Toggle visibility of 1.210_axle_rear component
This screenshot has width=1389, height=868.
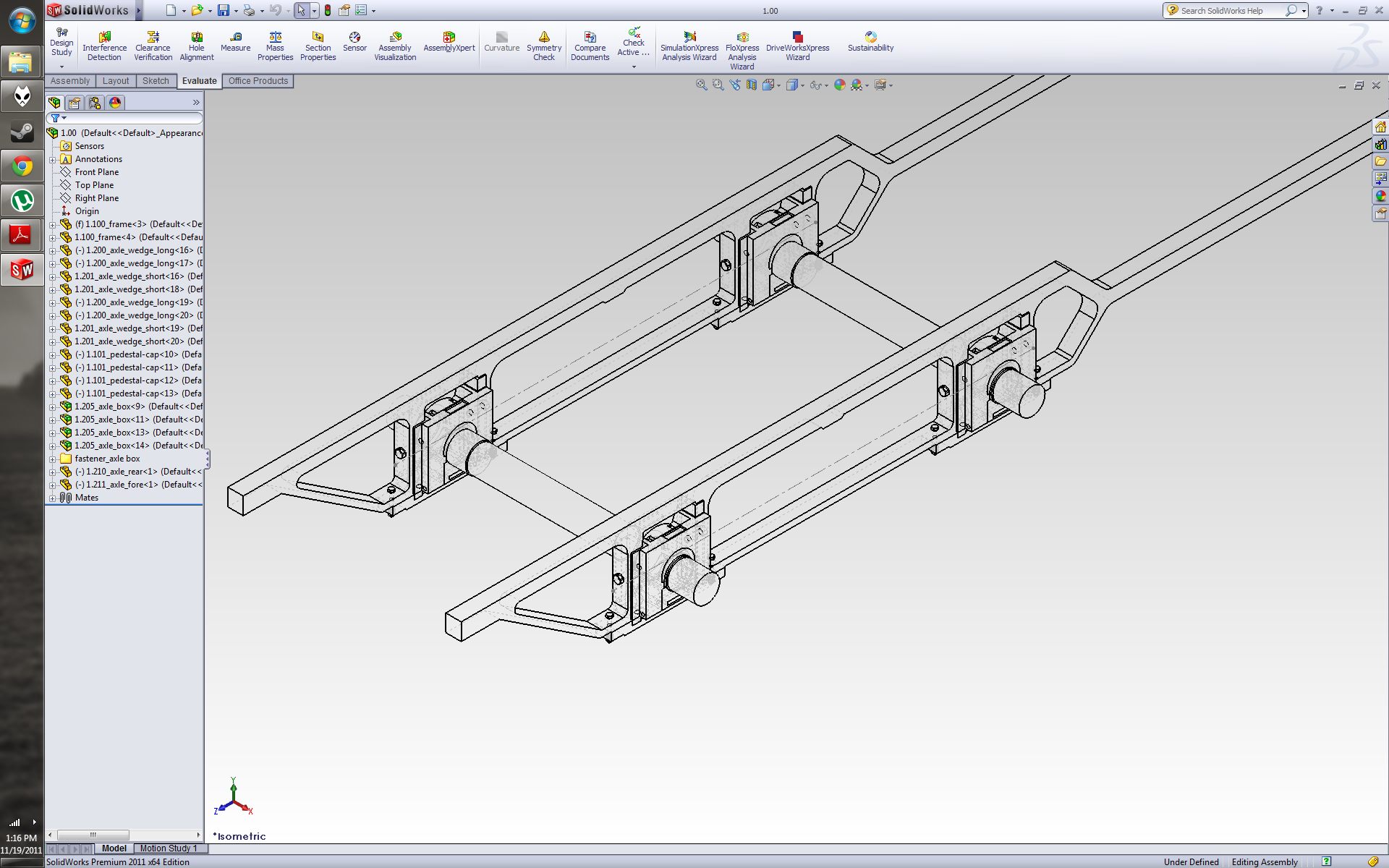coord(67,471)
